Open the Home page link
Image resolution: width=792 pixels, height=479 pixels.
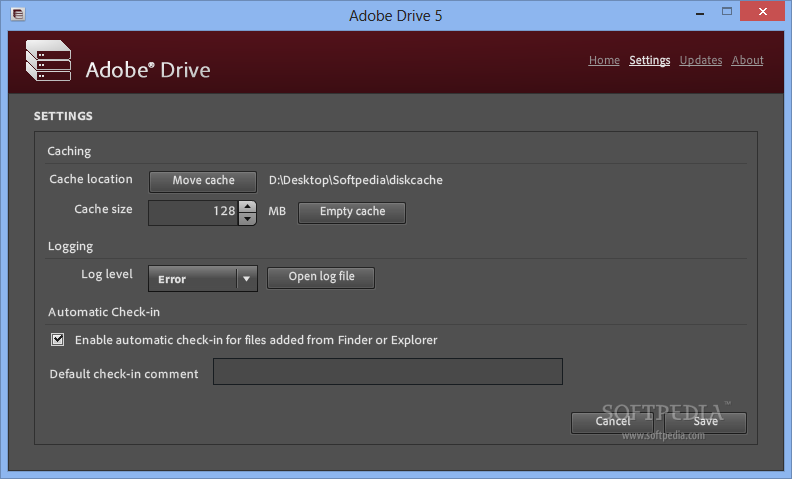[x=604, y=60]
